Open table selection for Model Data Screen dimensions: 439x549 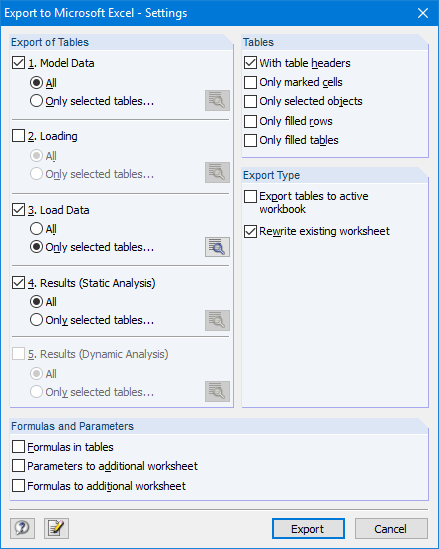[217, 101]
